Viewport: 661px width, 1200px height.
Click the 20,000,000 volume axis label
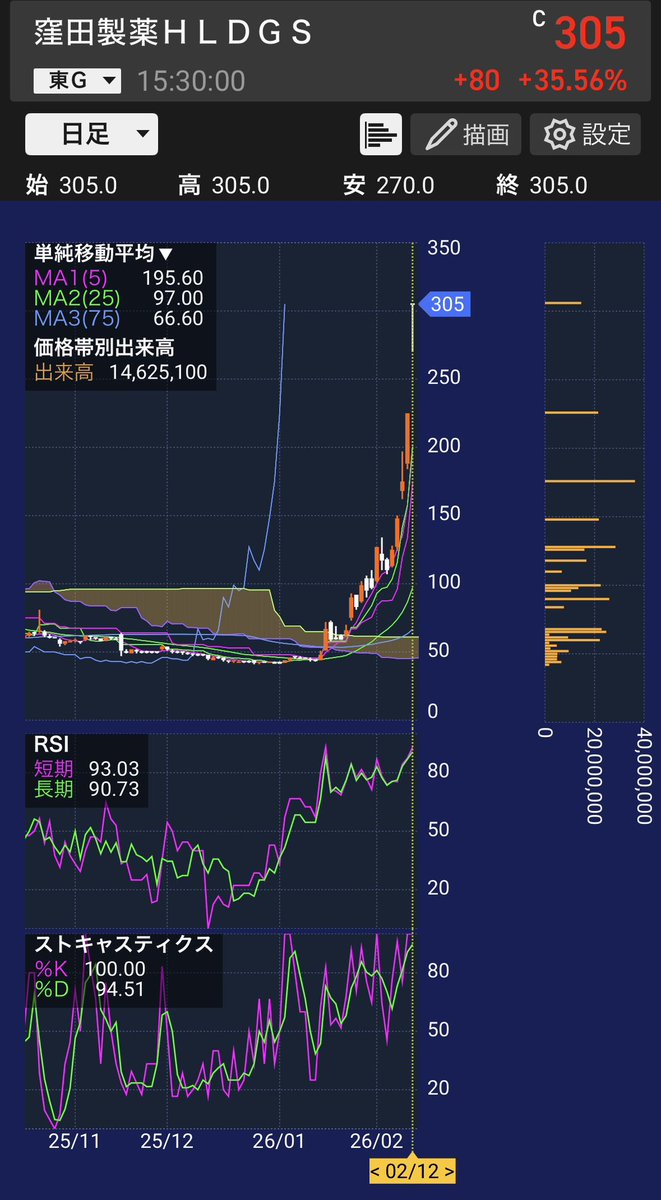[x=594, y=775]
